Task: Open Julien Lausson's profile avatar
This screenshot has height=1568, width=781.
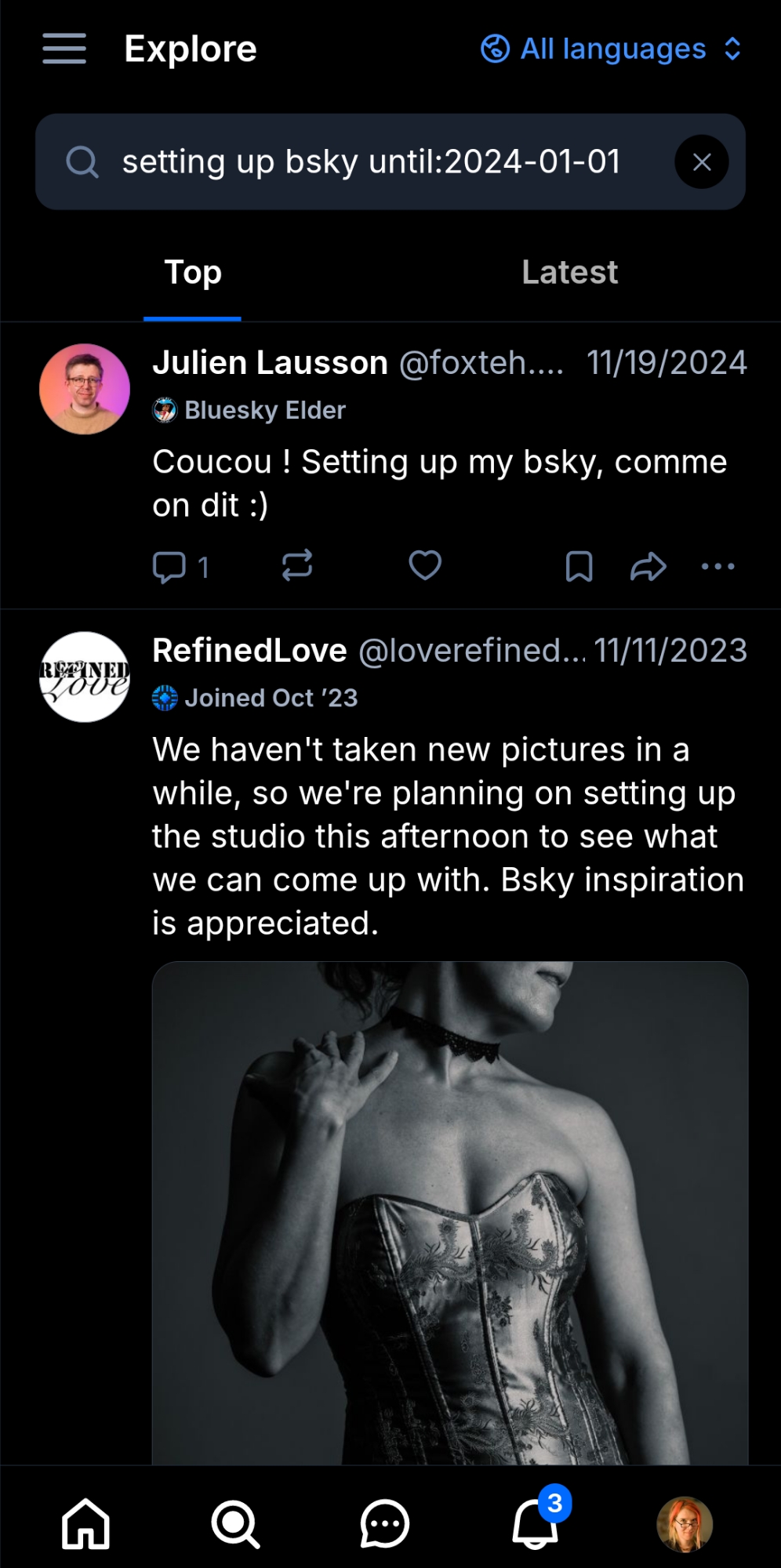Action: pyautogui.click(x=85, y=389)
